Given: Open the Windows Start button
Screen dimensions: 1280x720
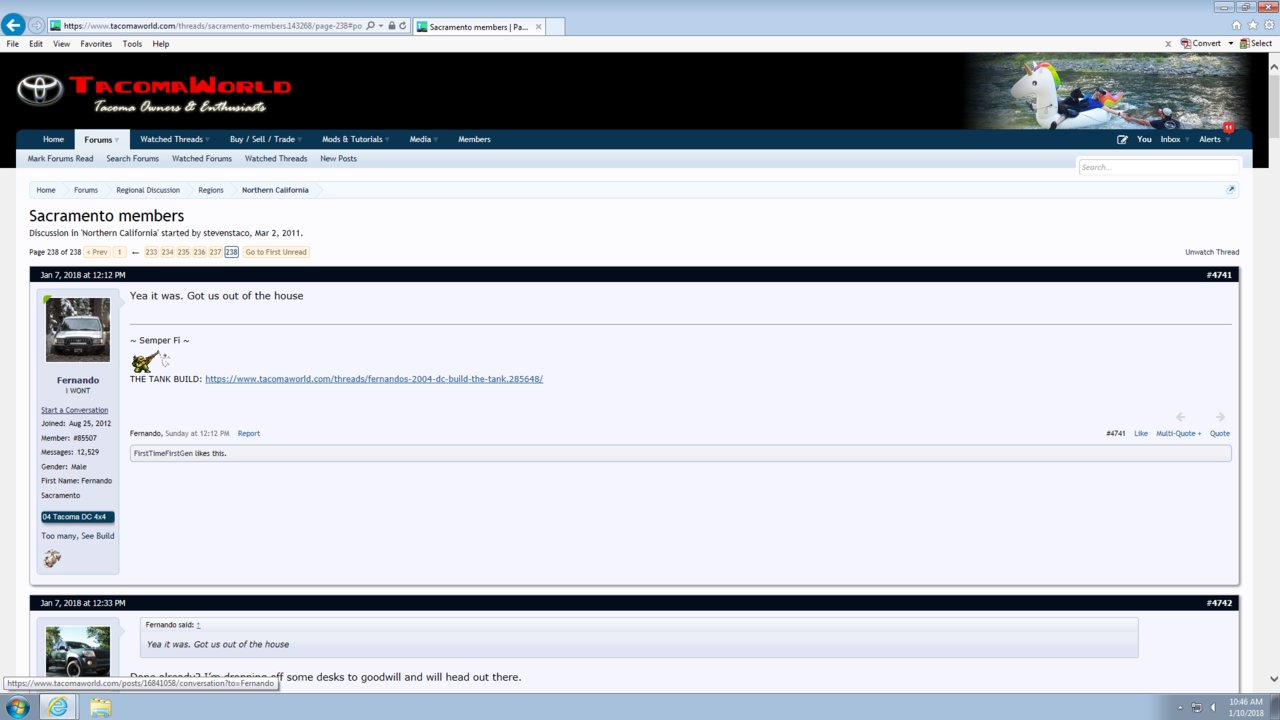Looking at the screenshot, I should (x=18, y=707).
